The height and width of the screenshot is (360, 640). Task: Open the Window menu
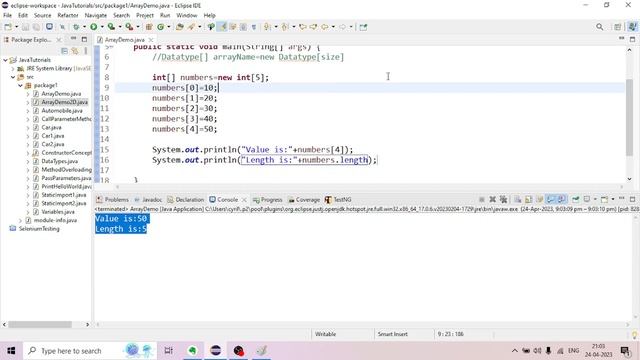point(187,15)
